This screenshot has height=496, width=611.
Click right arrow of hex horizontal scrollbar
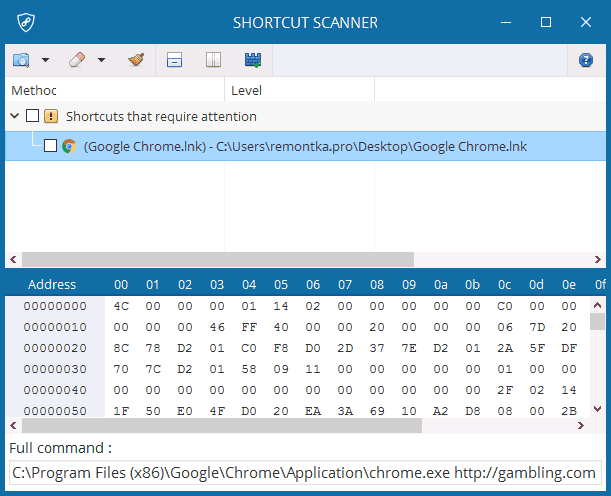pyautogui.click(x=581, y=425)
